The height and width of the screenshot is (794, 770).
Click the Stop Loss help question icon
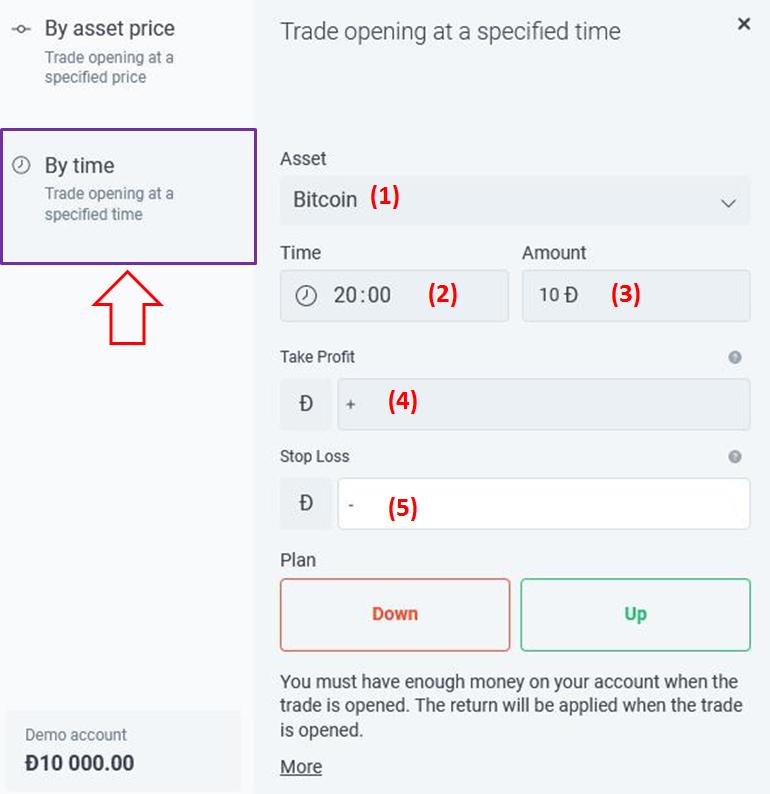click(x=735, y=457)
